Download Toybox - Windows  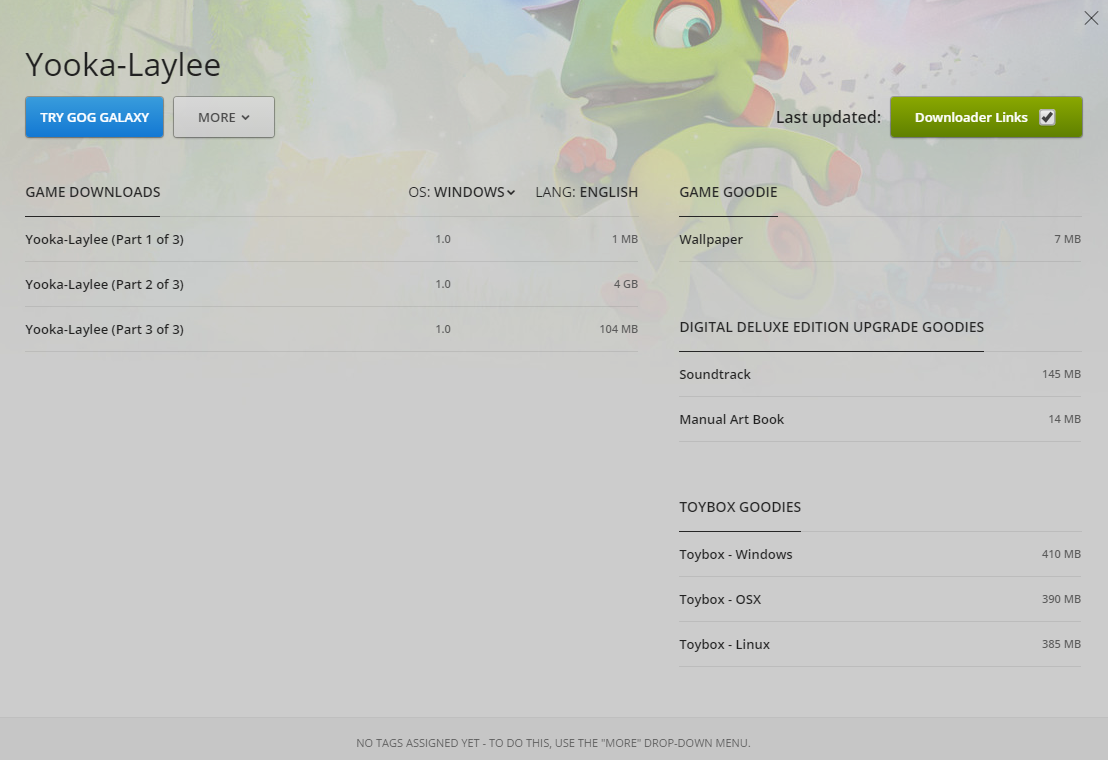tap(880, 554)
